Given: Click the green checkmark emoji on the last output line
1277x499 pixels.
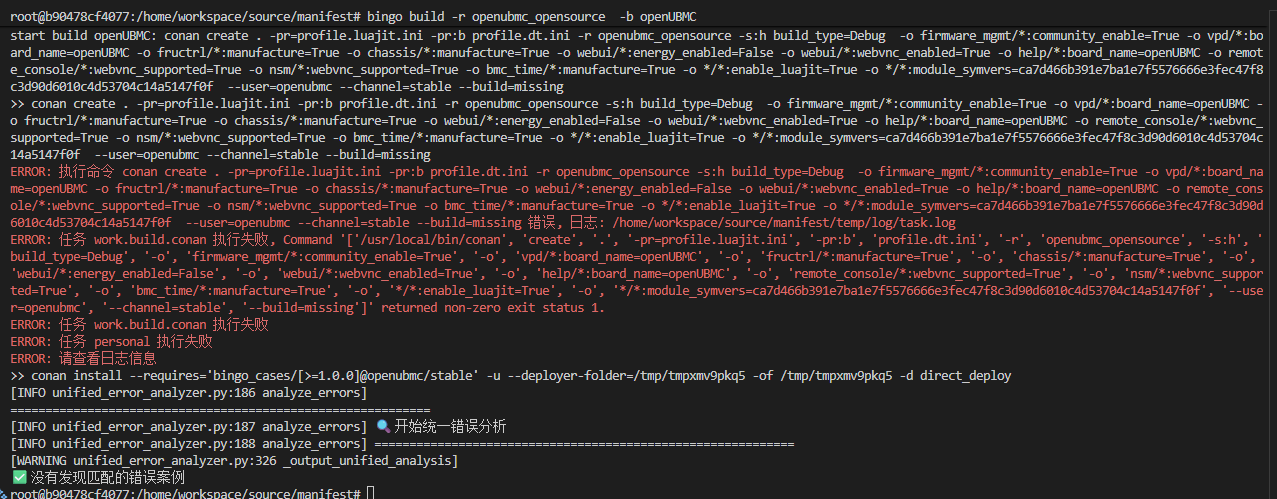Looking at the screenshot, I should click(19, 478).
